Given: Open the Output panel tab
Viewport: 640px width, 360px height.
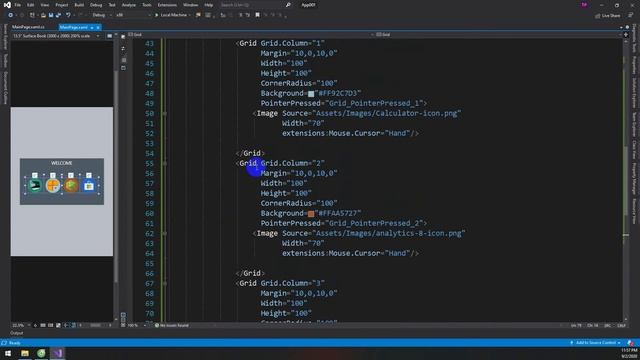Looking at the screenshot, I should click(17, 333).
